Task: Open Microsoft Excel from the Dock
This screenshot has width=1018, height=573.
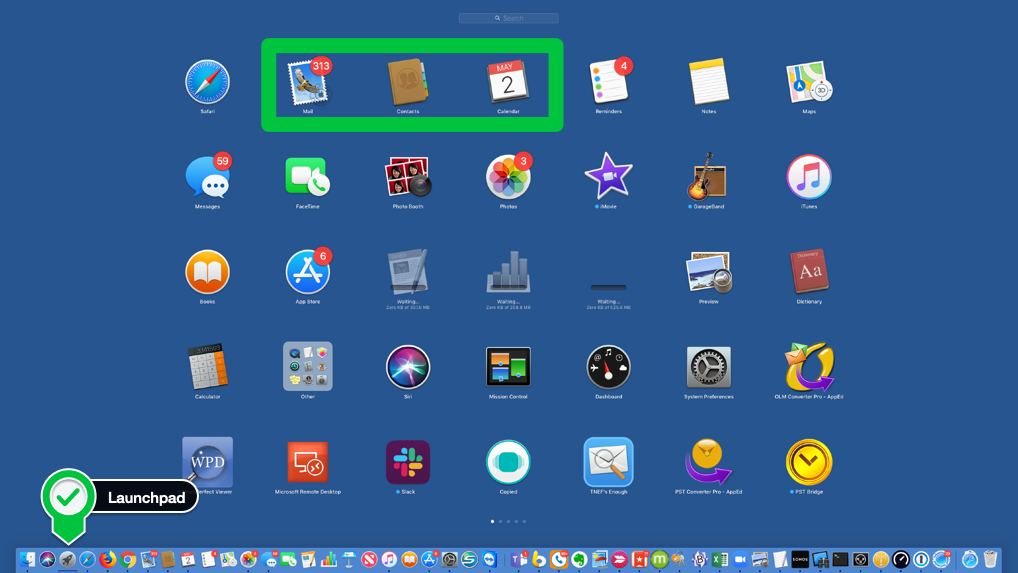Action: pos(719,559)
